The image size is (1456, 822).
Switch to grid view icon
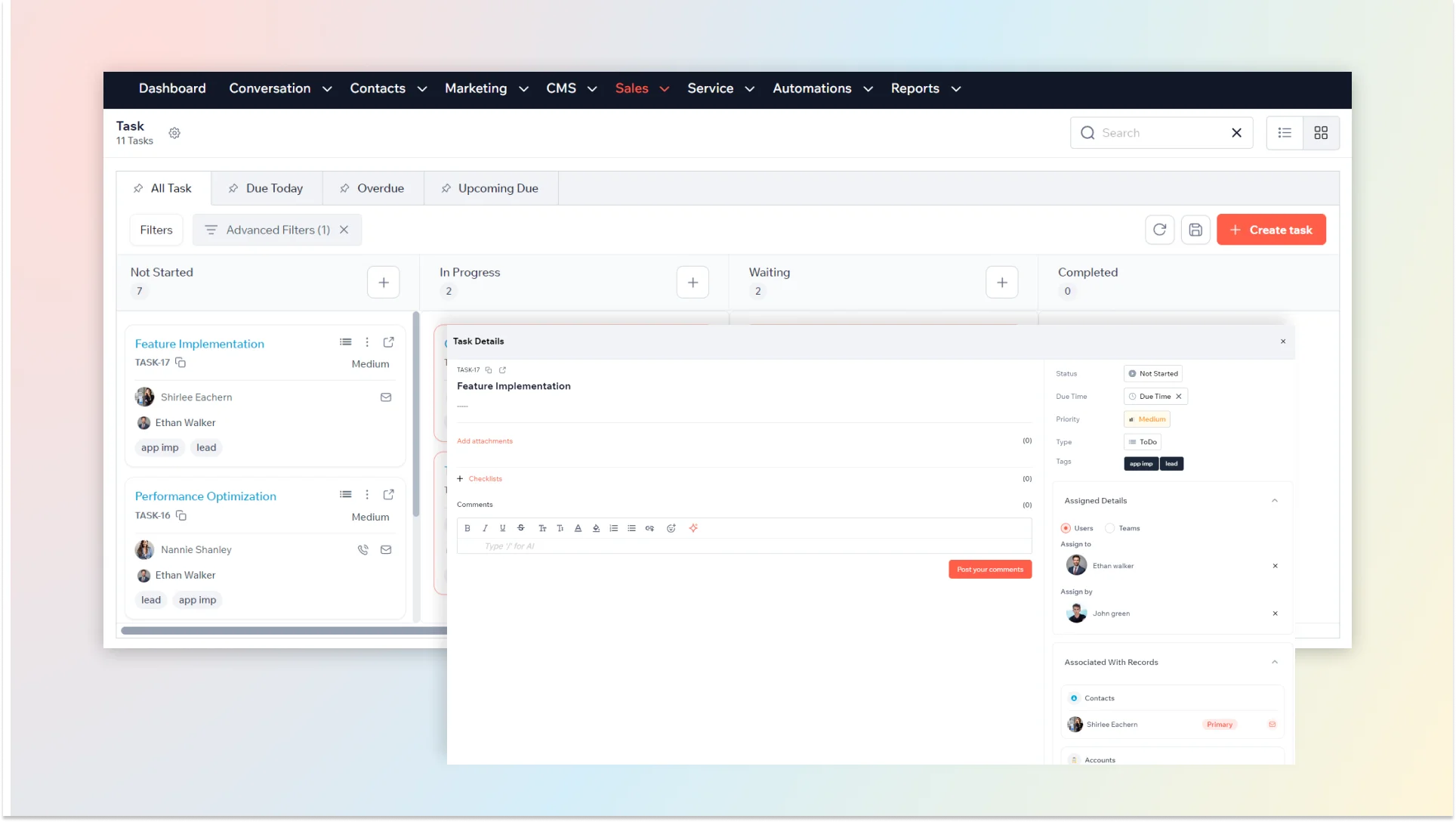[1321, 133]
